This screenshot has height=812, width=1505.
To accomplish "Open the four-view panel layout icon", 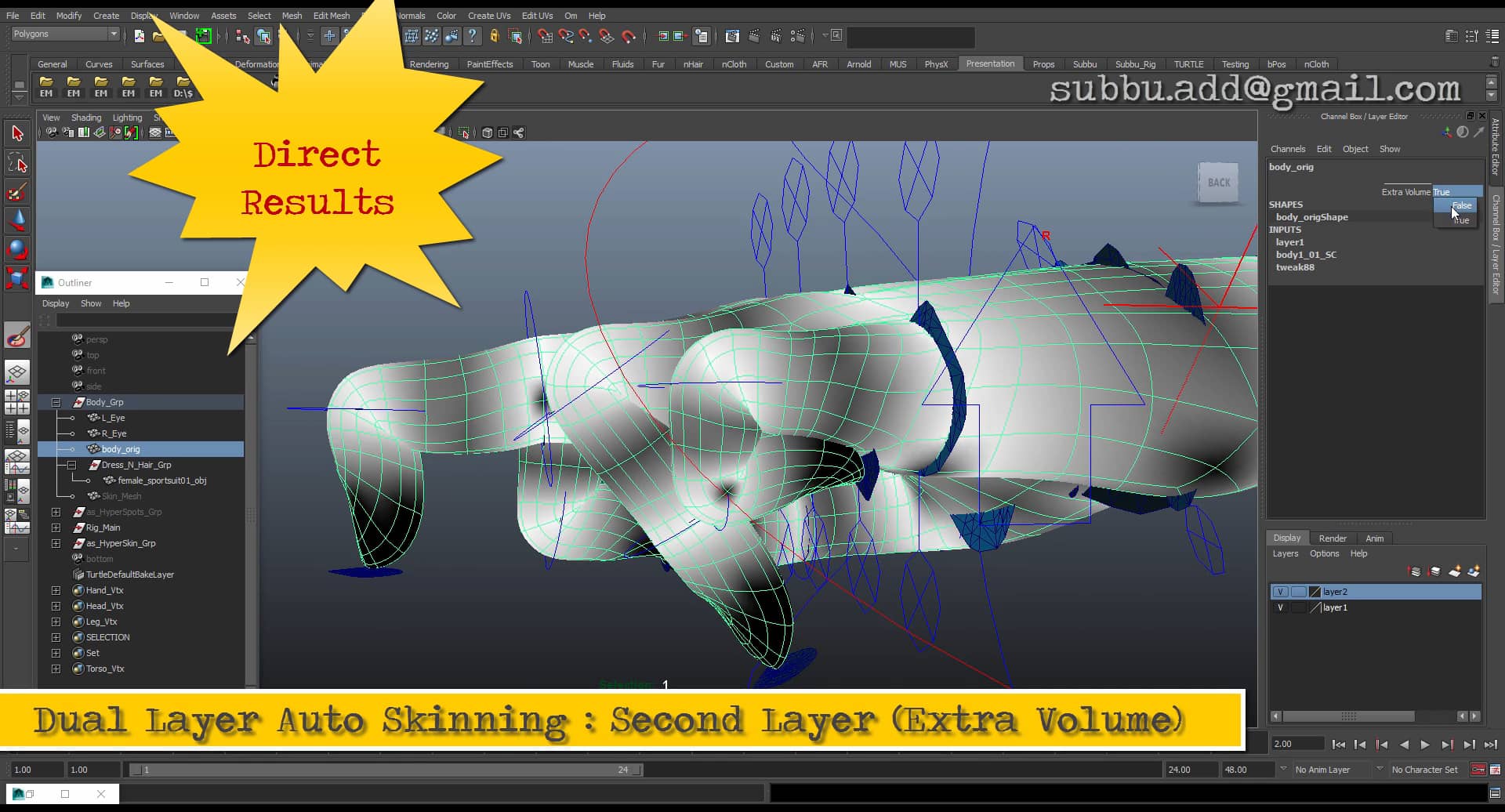I will point(17,402).
